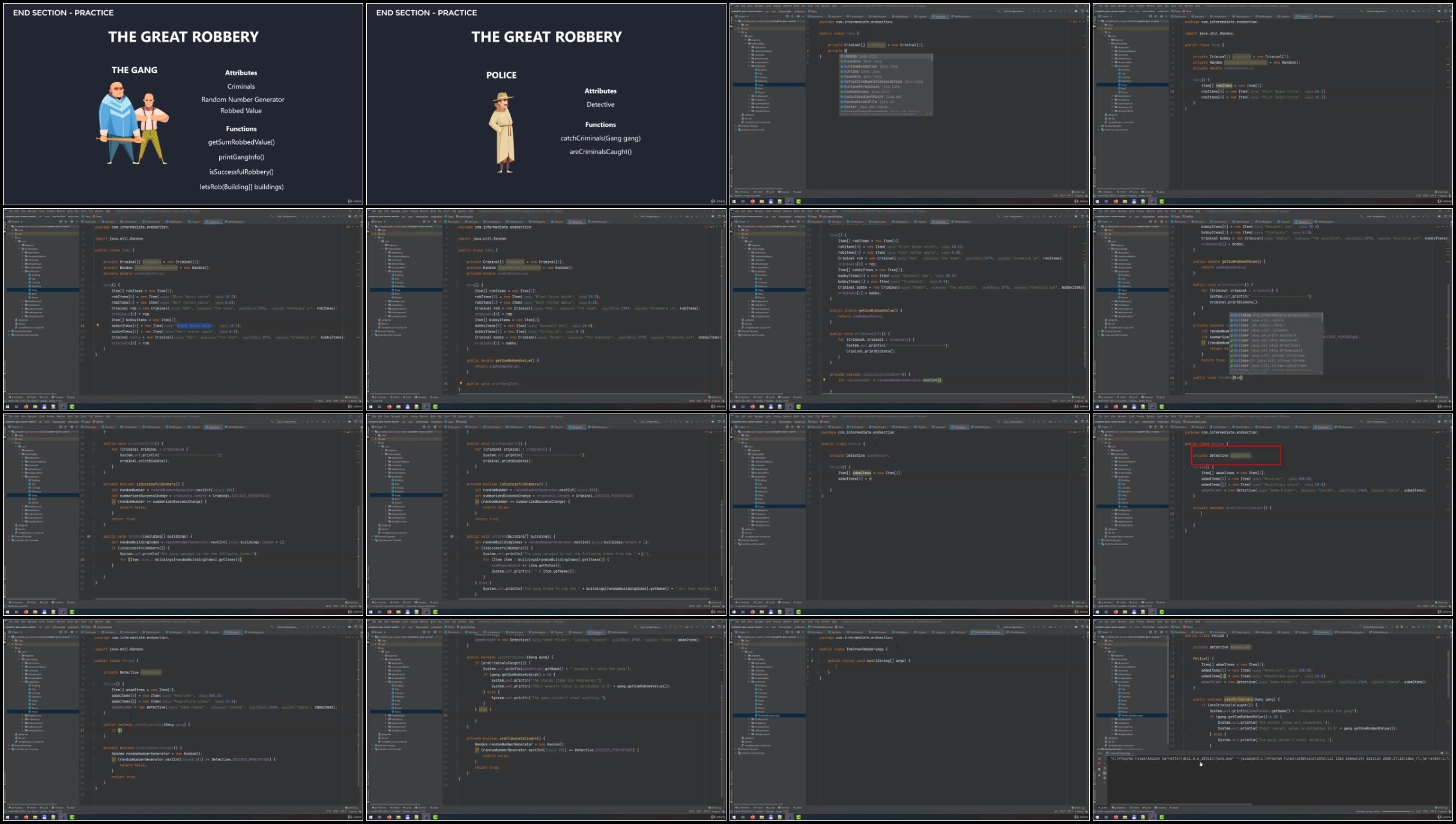
Task: Open the frame showing the completed letsRob else branch
Action: [x=546, y=515]
